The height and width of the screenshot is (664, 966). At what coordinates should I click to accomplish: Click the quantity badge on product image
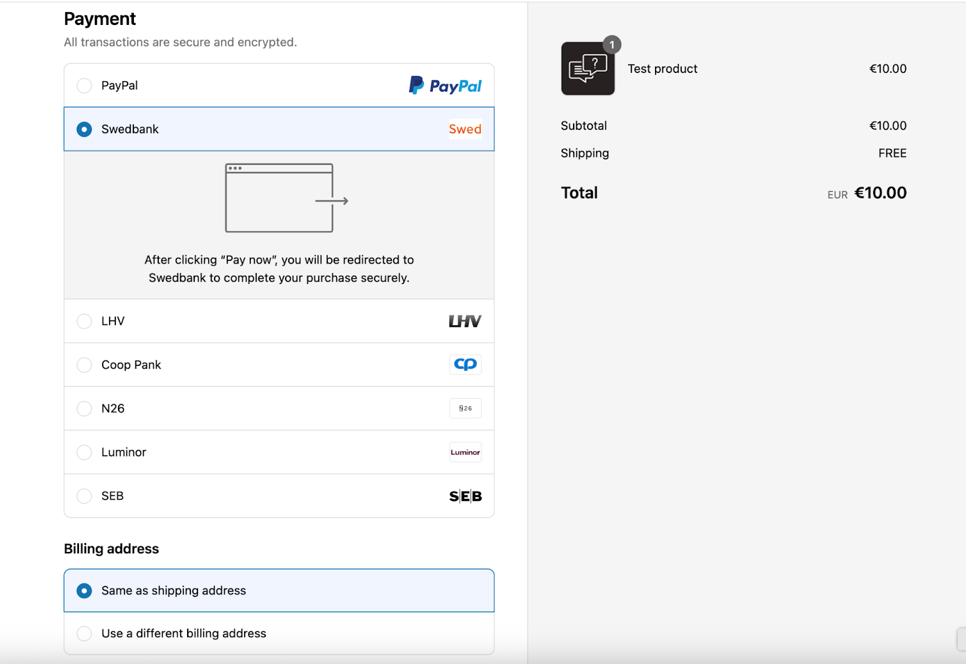pyautogui.click(x=612, y=44)
